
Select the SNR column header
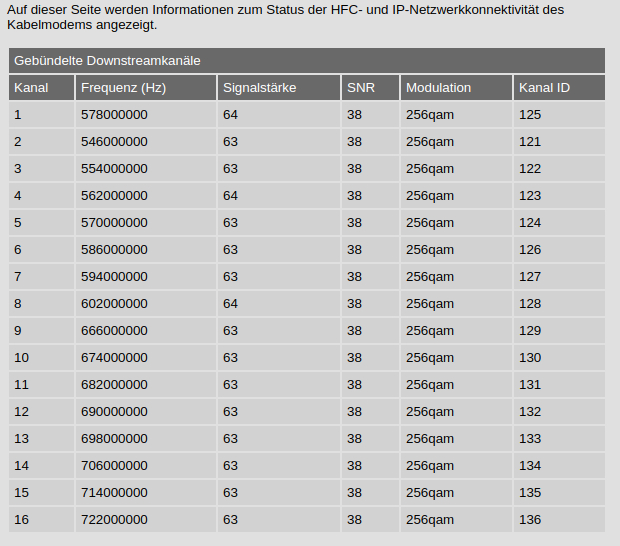tap(361, 88)
